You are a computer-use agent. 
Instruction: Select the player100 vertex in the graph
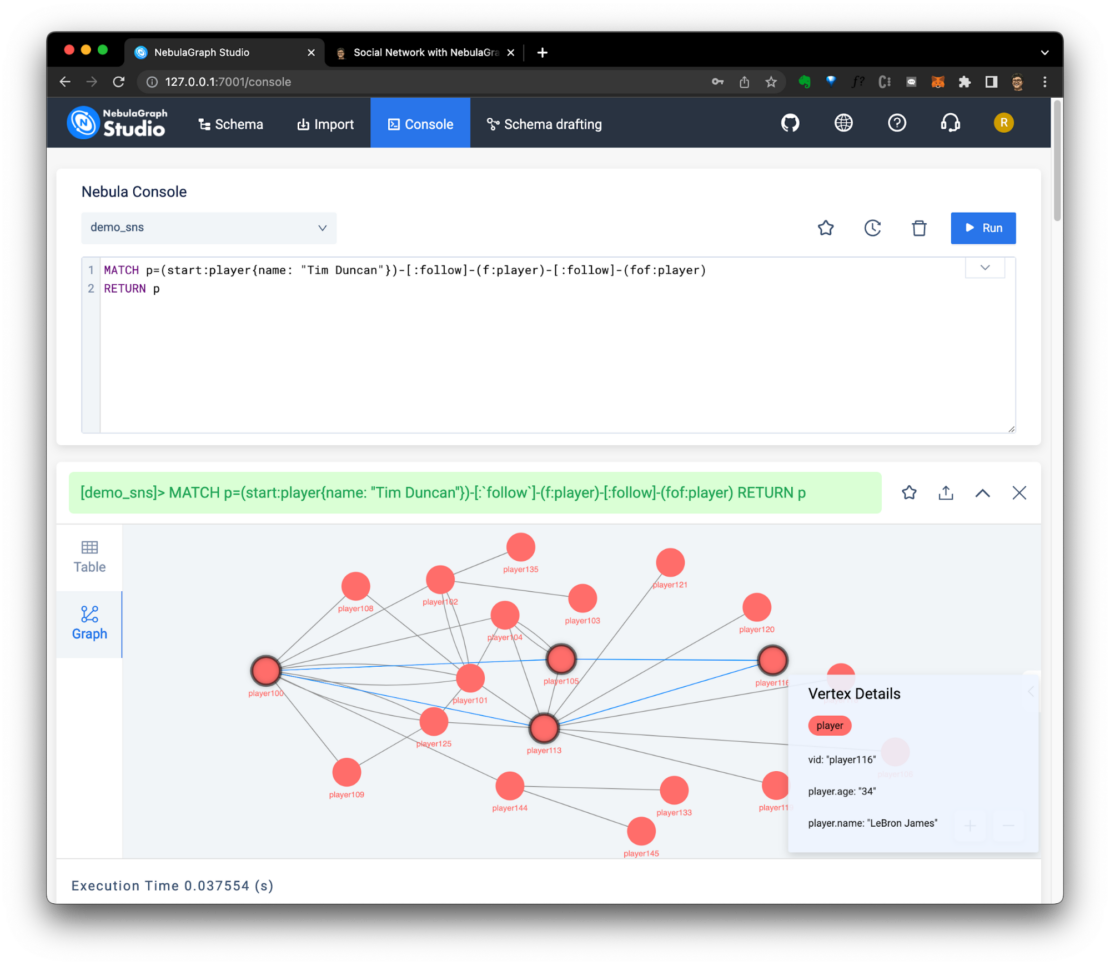265,670
